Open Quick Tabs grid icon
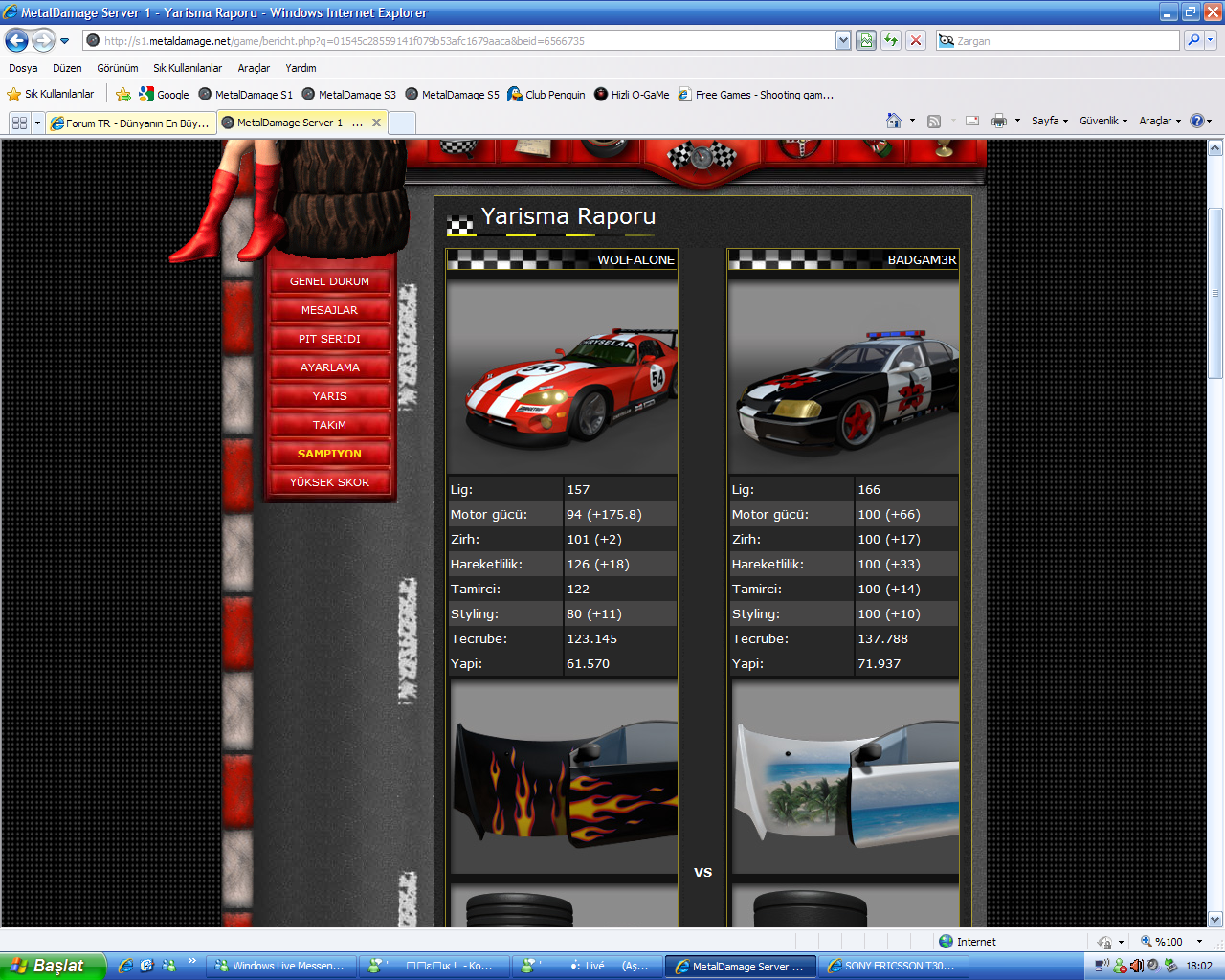This screenshot has width=1225, height=980. tap(19, 122)
